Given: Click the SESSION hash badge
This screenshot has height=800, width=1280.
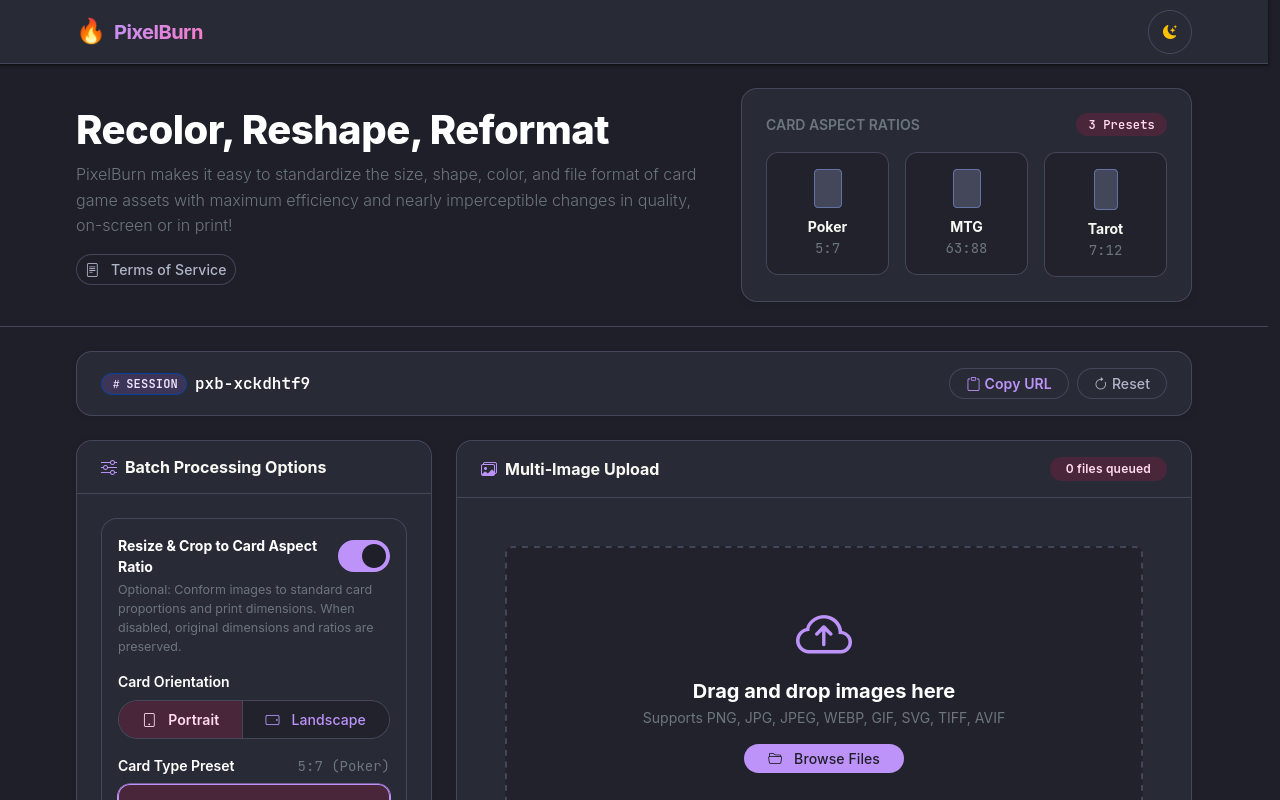Looking at the screenshot, I should tap(144, 384).
